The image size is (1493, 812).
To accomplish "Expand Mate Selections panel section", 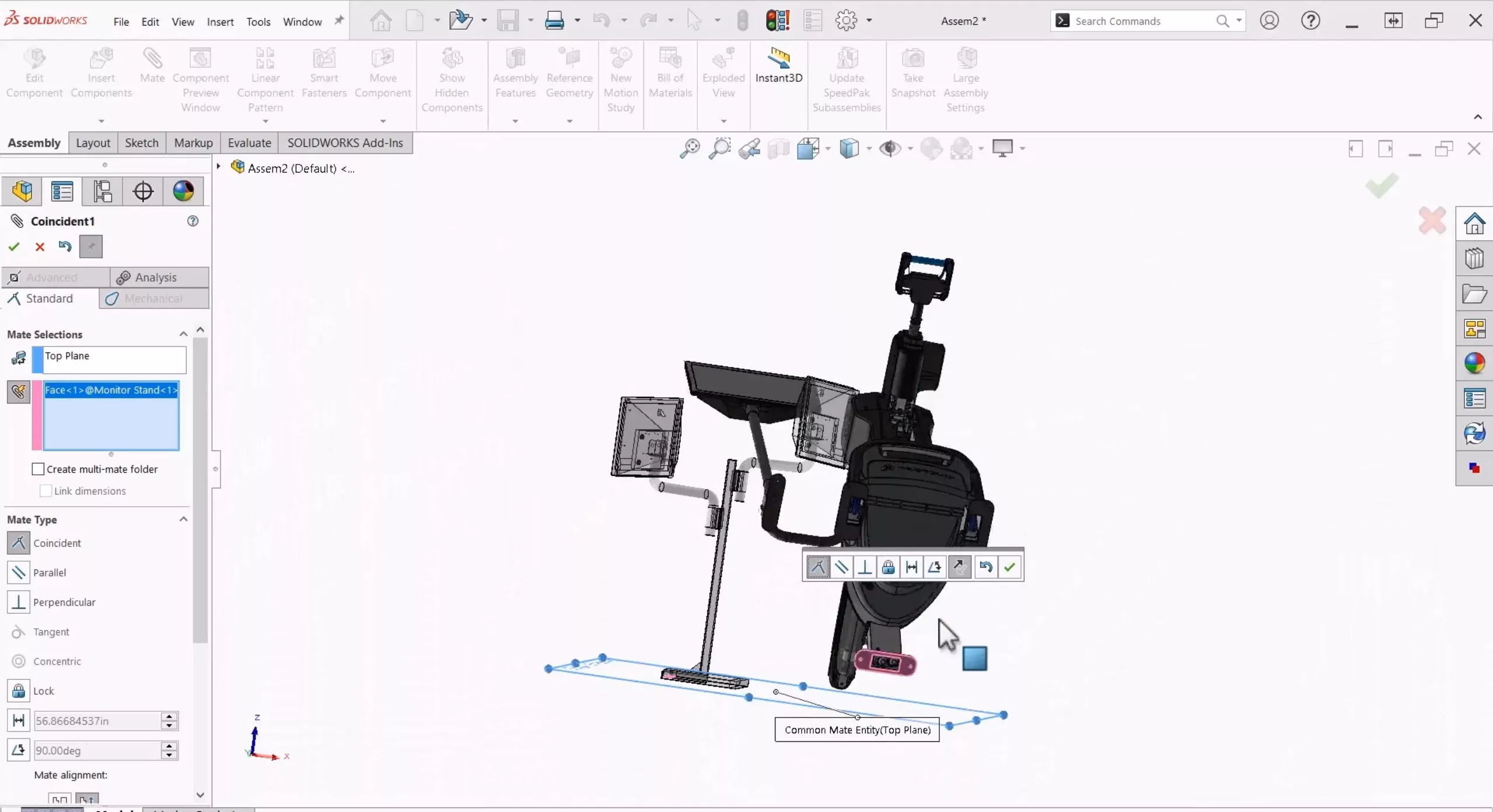I will [183, 333].
